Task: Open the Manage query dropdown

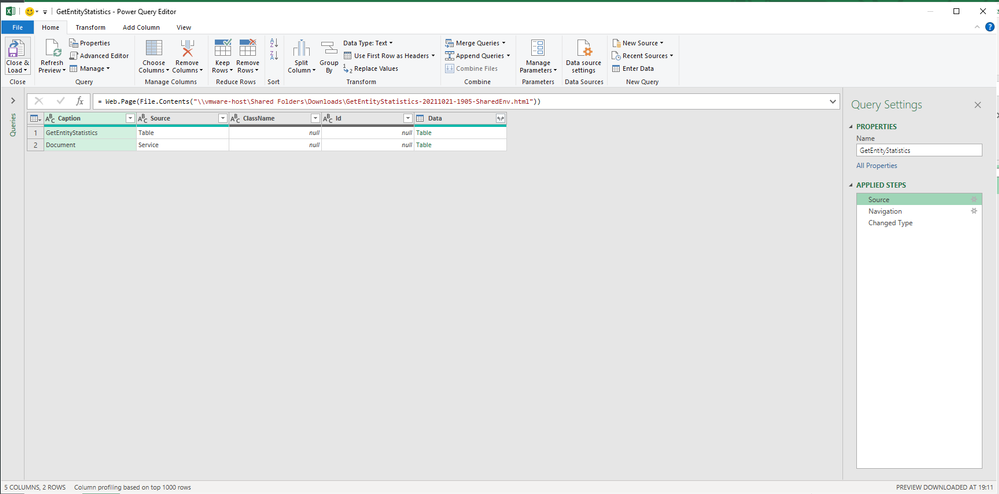Action: click(x=90, y=68)
